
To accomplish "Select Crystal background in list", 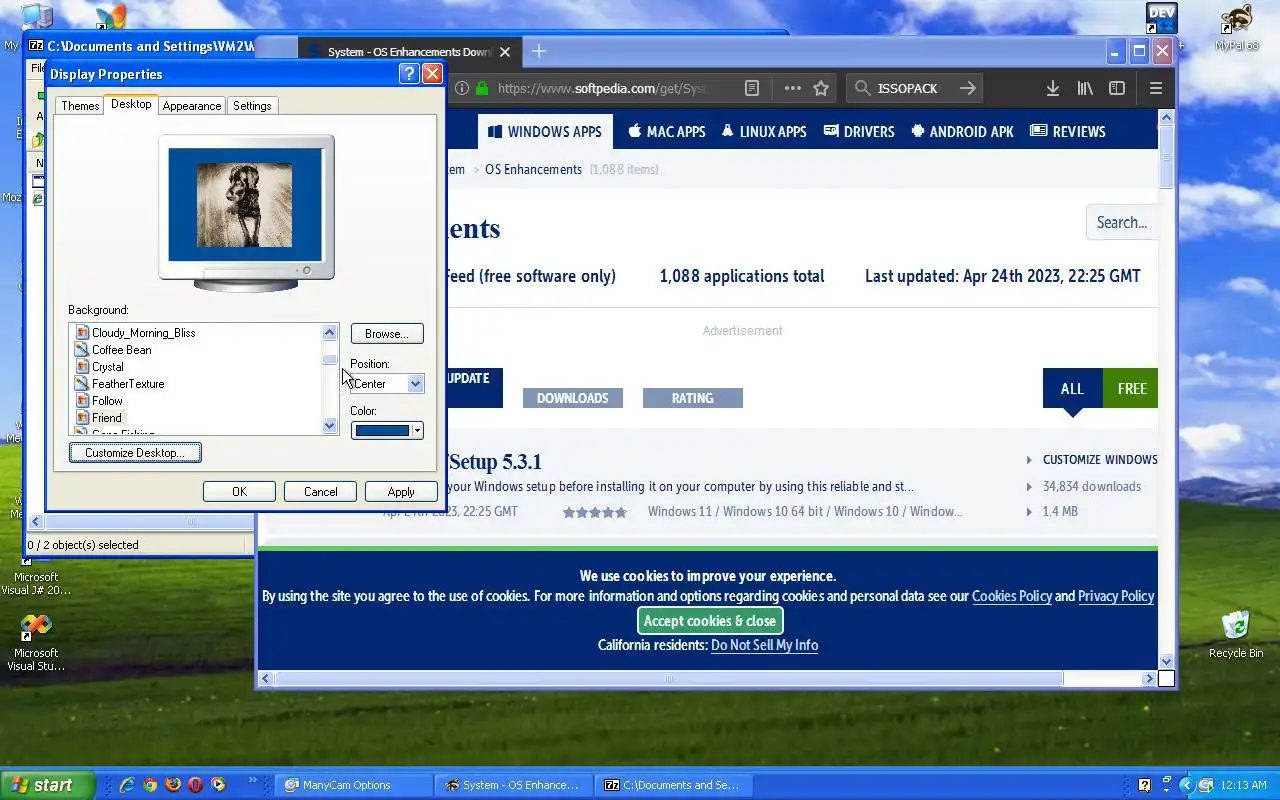I will (x=108, y=367).
